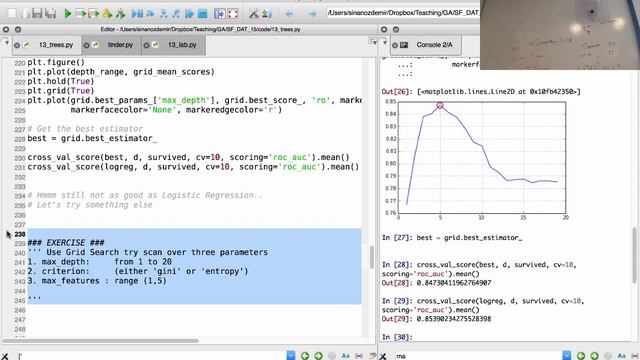
Task: Save all open files
Action: (x=51, y=13)
